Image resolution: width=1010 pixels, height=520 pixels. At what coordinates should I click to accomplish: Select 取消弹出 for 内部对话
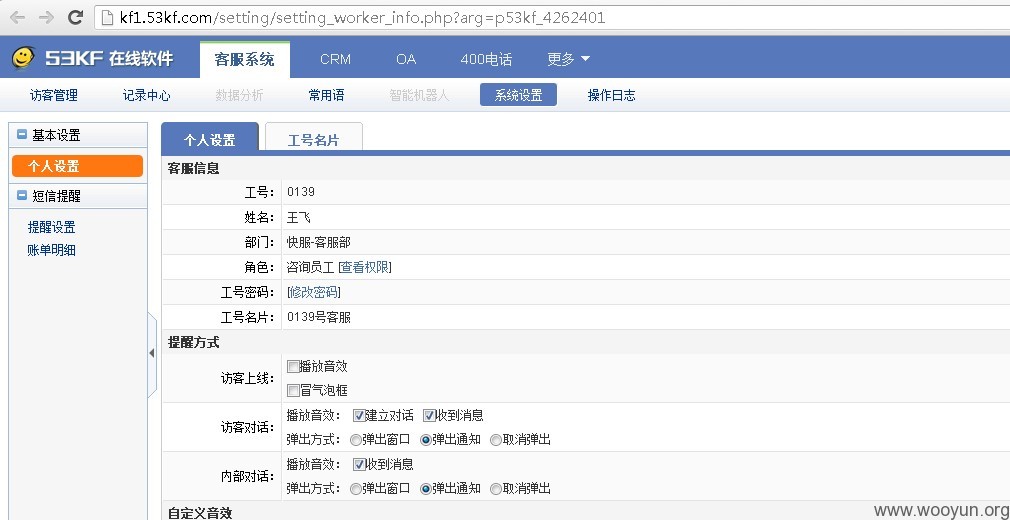tap(496, 489)
